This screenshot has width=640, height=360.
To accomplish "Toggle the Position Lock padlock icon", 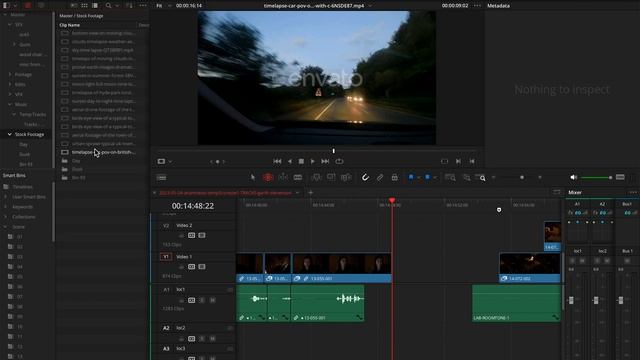I will (394, 177).
